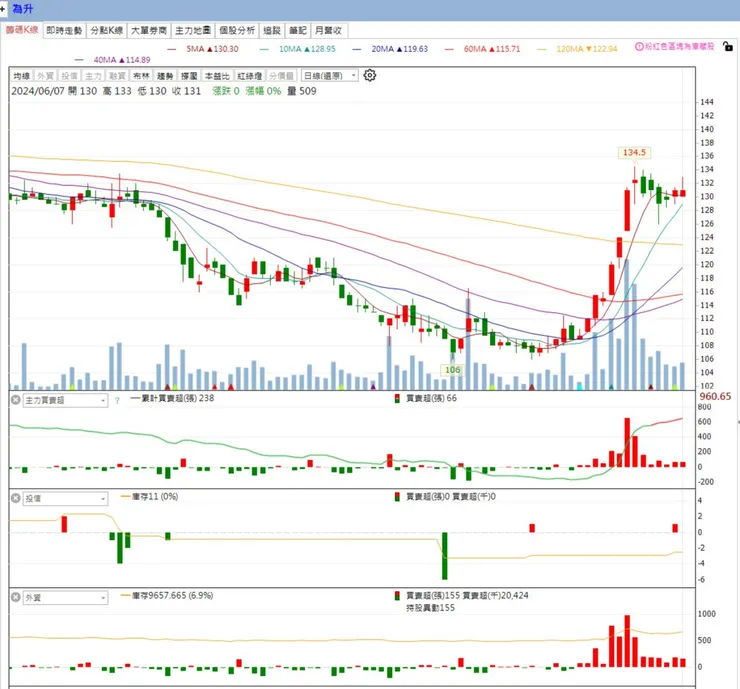Viewport: 740px width, 689px height.
Task: Click the 庫存11 (0%) readout
Action: (x=150, y=496)
